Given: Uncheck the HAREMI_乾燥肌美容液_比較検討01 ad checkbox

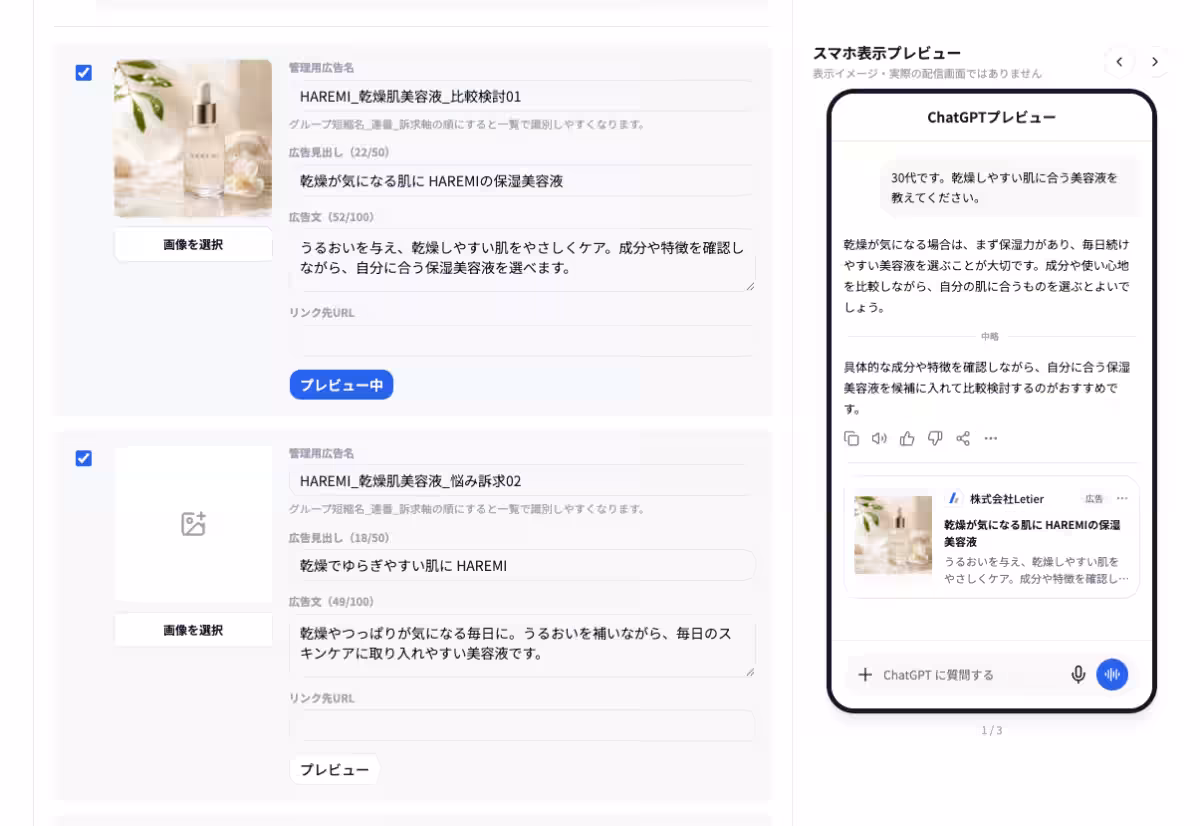Looking at the screenshot, I should pyautogui.click(x=84, y=73).
